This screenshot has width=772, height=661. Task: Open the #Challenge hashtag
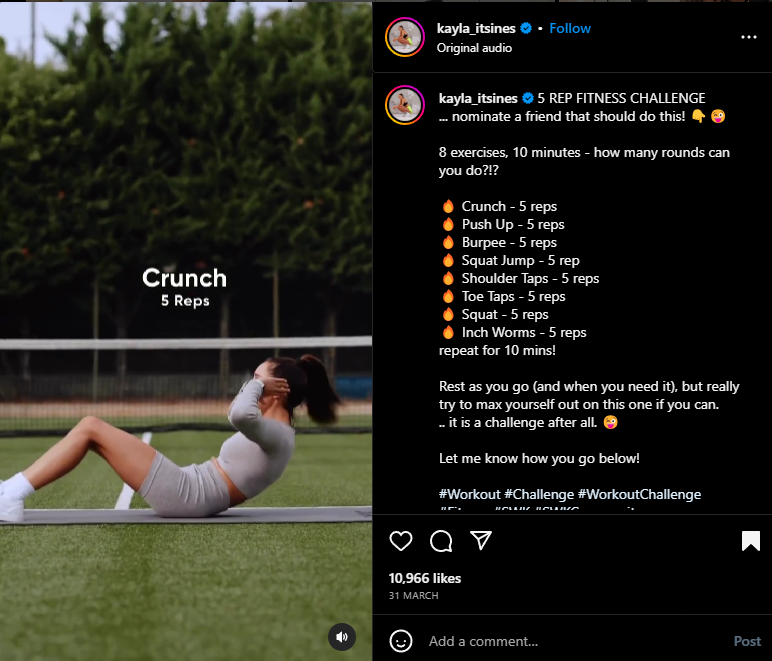click(x=539, y=494)
